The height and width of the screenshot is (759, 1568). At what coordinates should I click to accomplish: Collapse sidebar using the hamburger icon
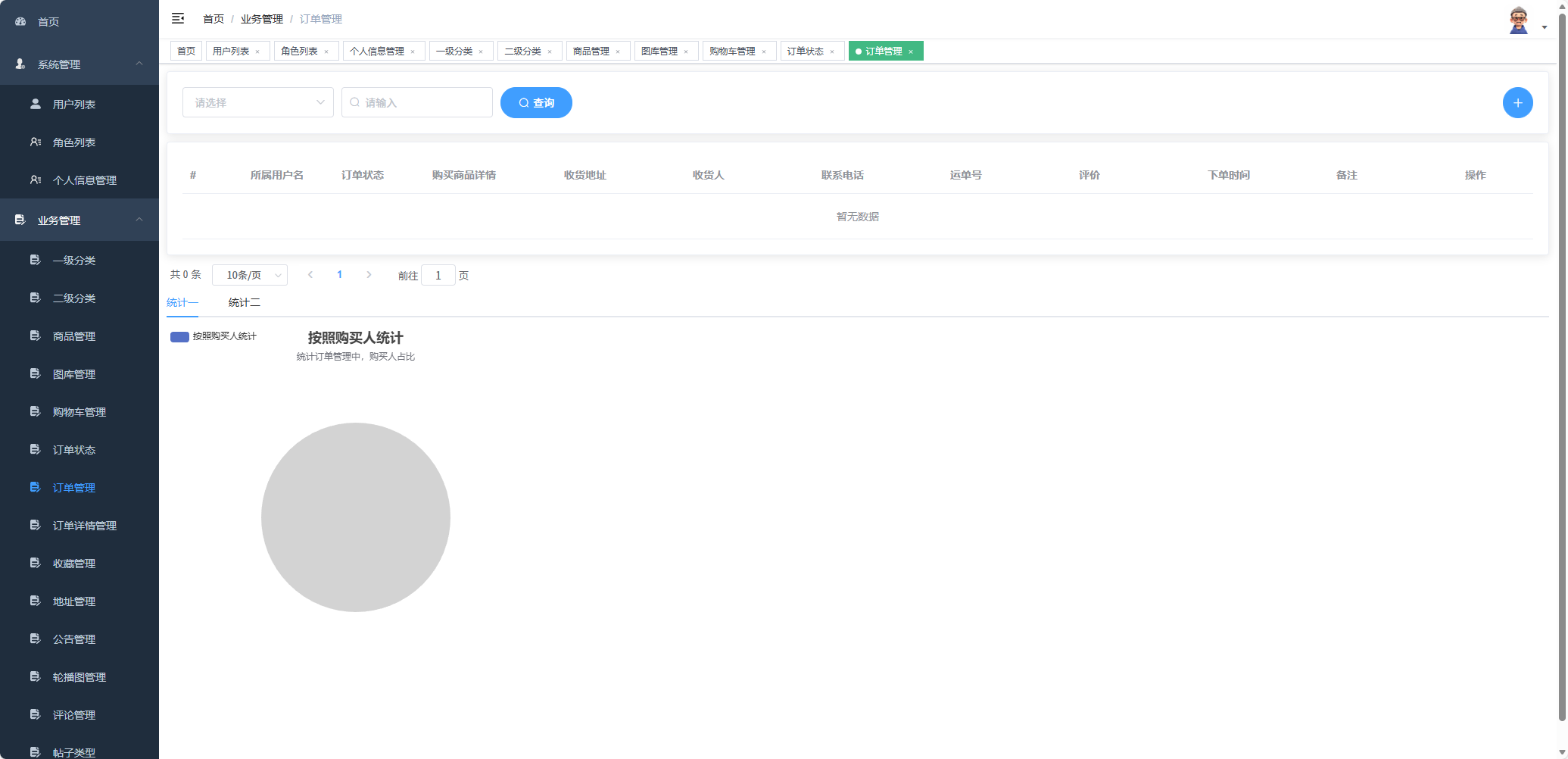tap(178, 18)
